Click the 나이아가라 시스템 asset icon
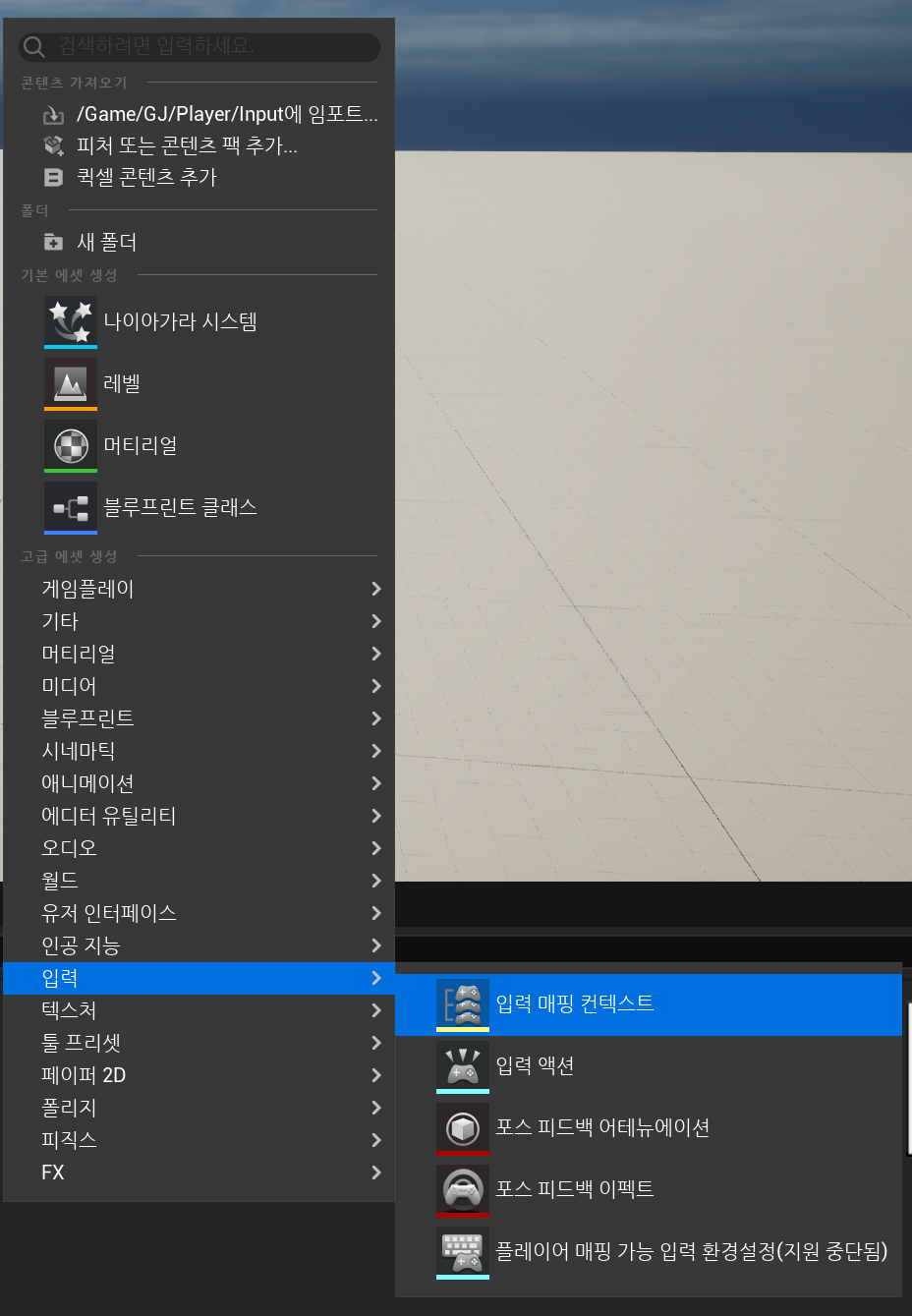This screenshot has height=1316, width=912. 71,322
